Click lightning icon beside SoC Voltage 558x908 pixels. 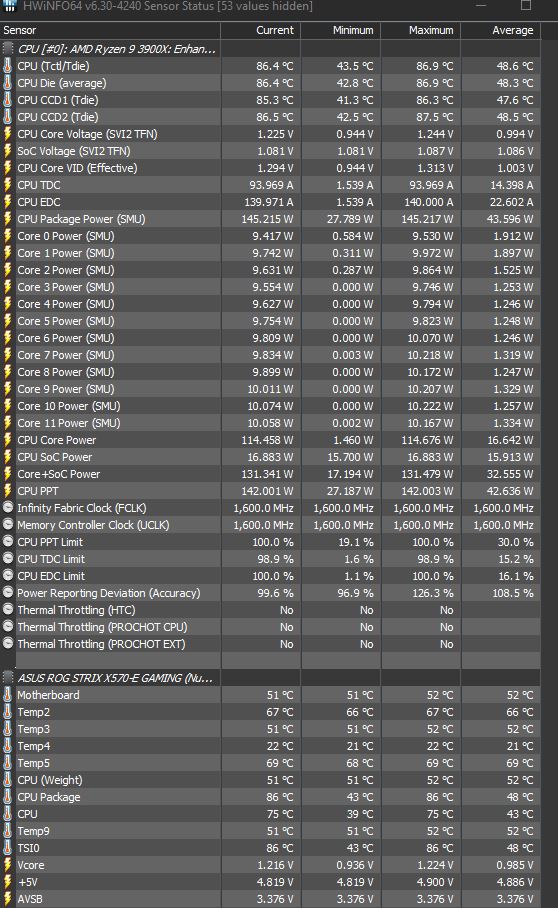8,151
